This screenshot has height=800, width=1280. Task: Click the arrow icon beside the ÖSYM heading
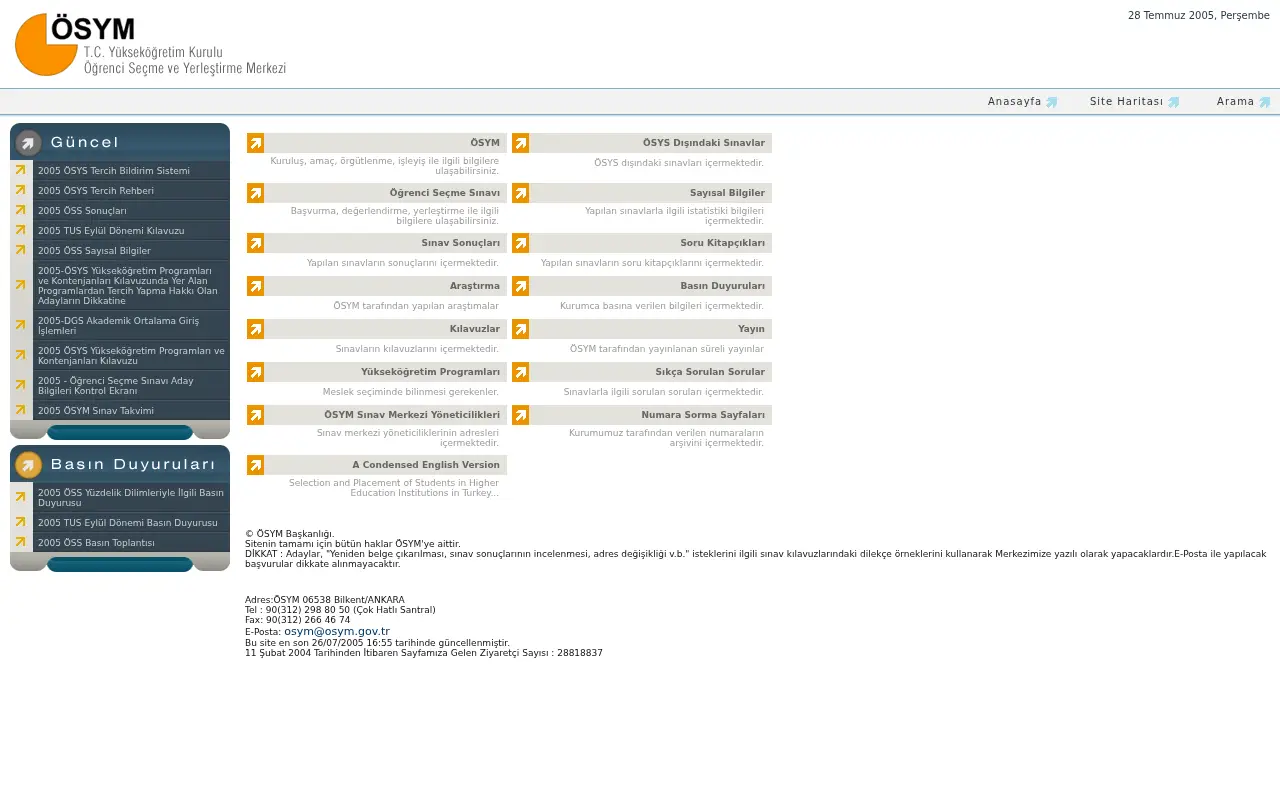[x=256, y=143]
